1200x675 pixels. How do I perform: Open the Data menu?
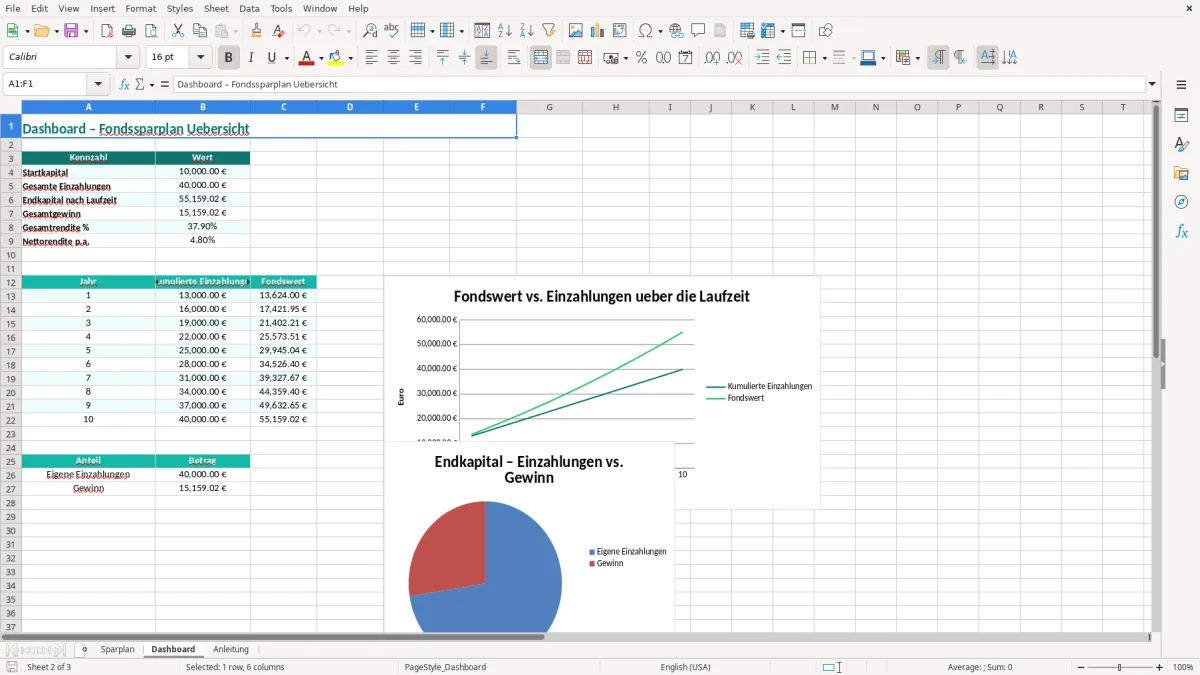pos(249,8)
